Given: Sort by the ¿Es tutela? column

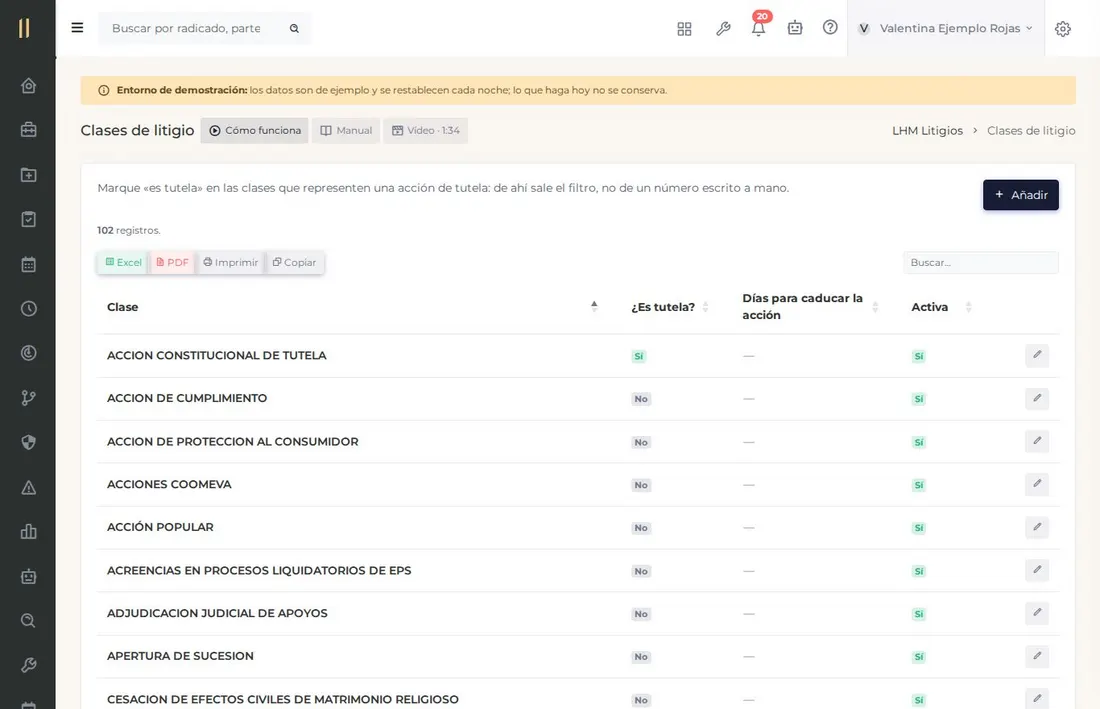Looking at the screenshot, I should (670, 307).
